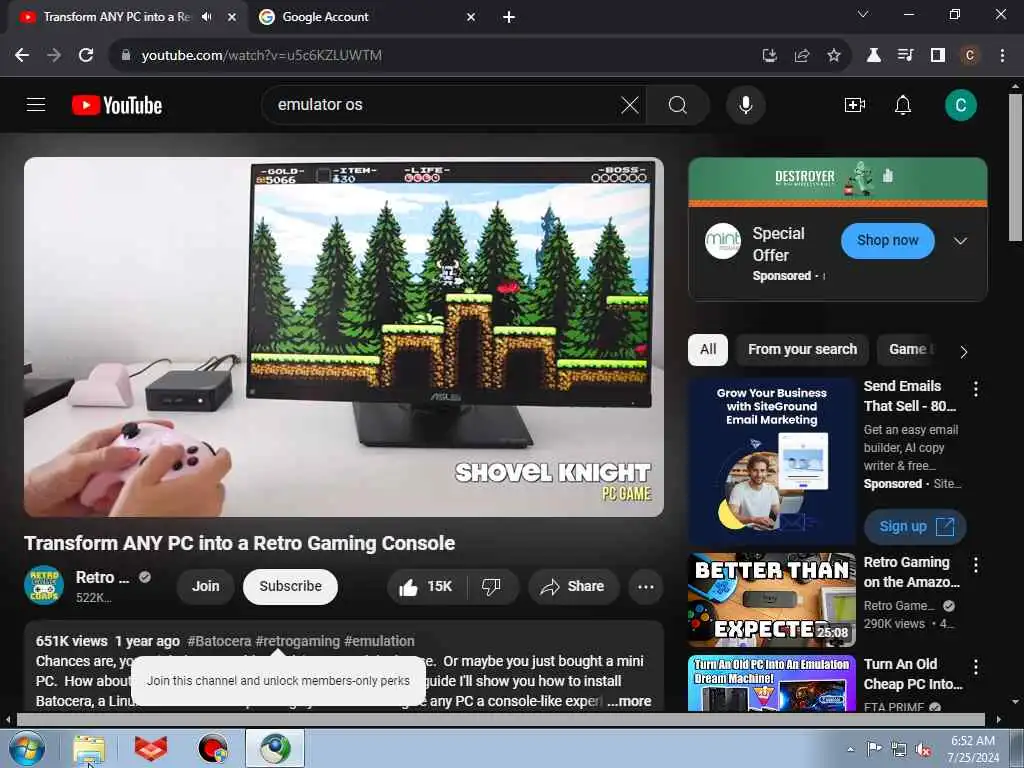Image resolution: width=1024 pixels, height=768 pixels.
Task: Click the Share button
Action: (573, 586)
